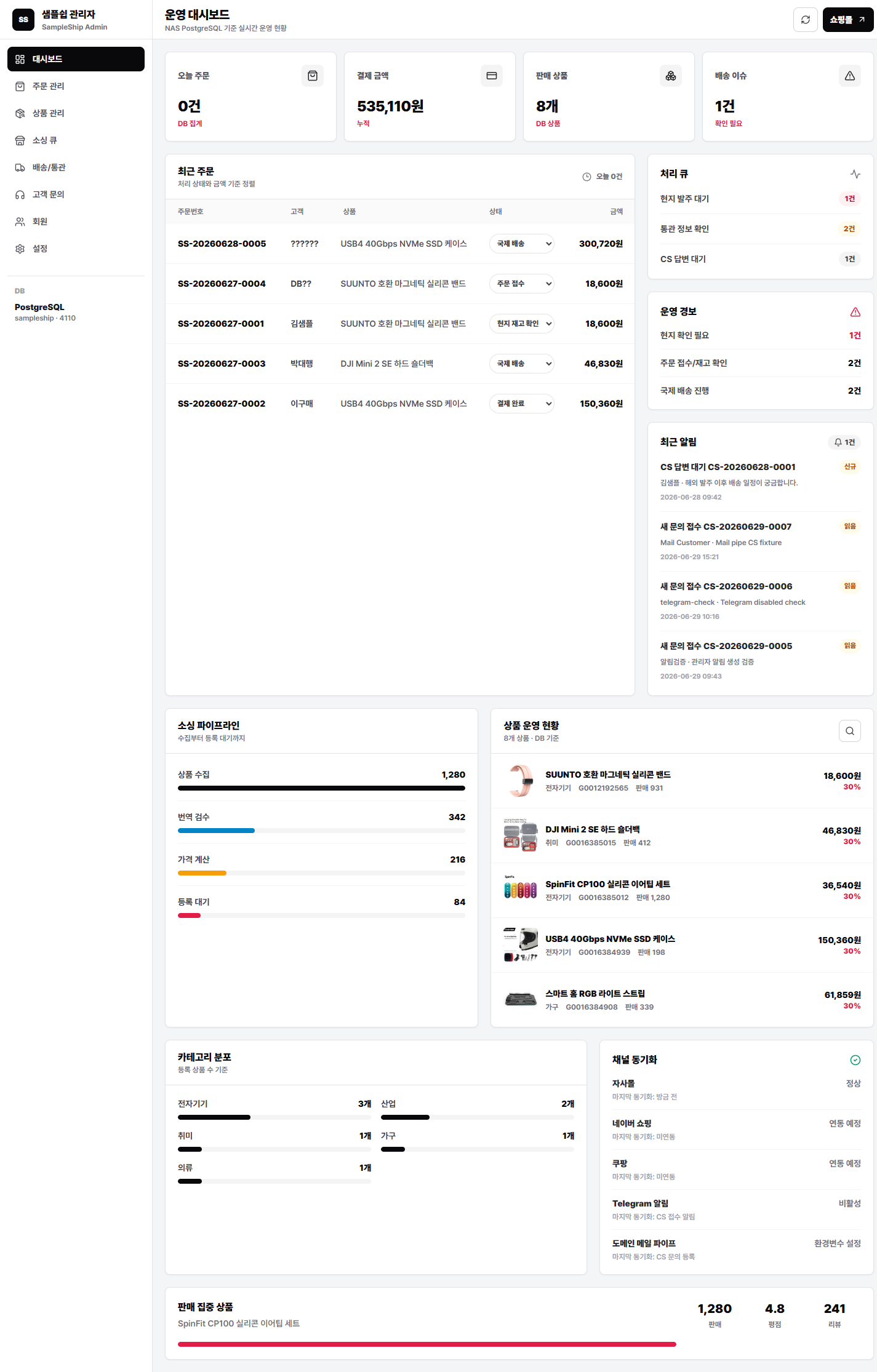Image resolution: width=877 pixels, height=1372 pixels.
Task: Click 국제 배송 진행 alert row
Action: pos(761,391)
